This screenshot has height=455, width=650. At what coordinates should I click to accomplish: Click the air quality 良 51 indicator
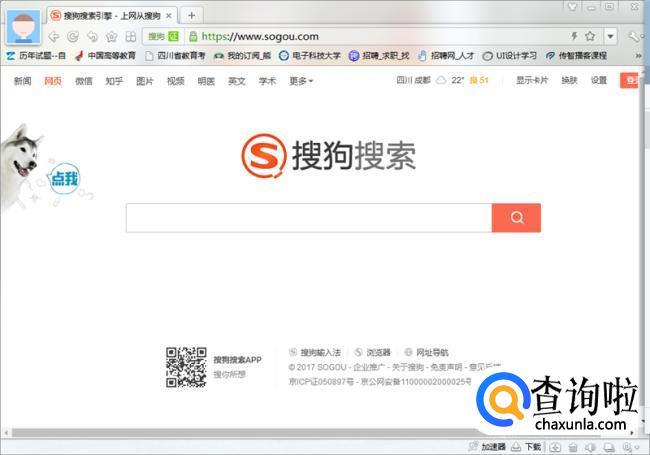[x=479, y=80]
